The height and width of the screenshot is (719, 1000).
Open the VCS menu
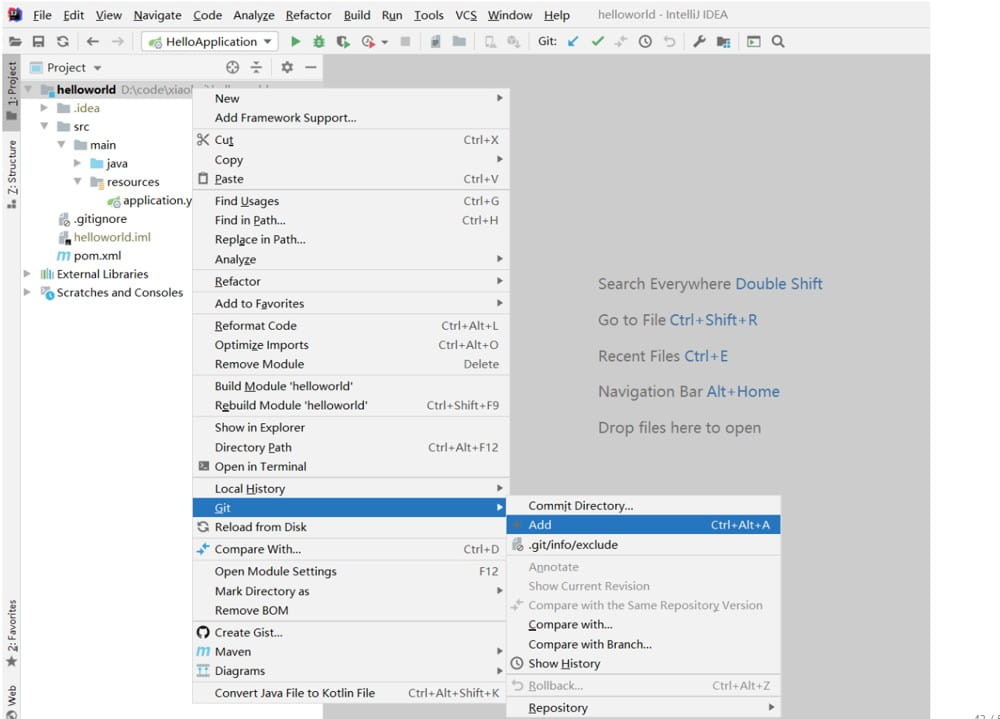pos(466,15)
